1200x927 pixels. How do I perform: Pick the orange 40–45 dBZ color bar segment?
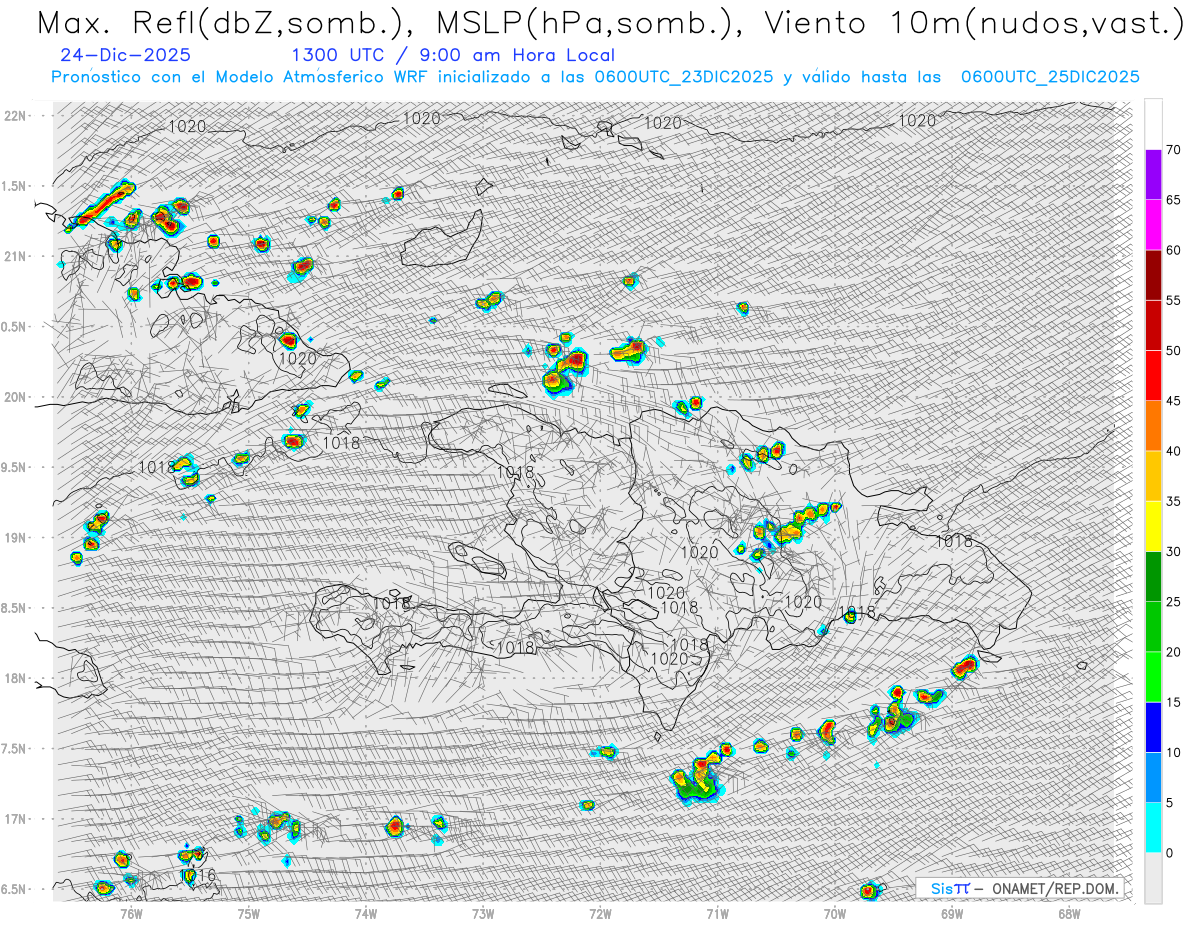(x=1153, y=426)
